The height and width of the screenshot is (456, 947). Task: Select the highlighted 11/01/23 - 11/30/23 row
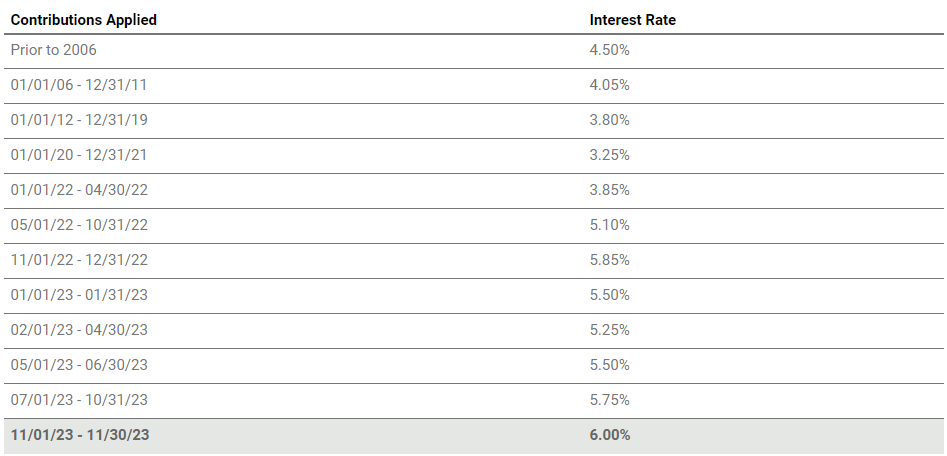tap(474, 435)
